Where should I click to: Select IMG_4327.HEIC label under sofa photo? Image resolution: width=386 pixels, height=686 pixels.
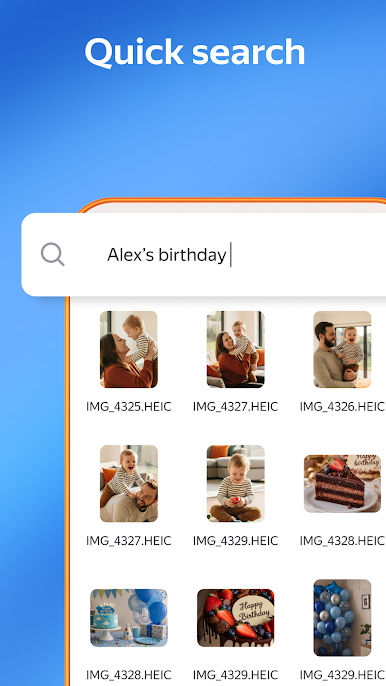[x=235, y=407]
